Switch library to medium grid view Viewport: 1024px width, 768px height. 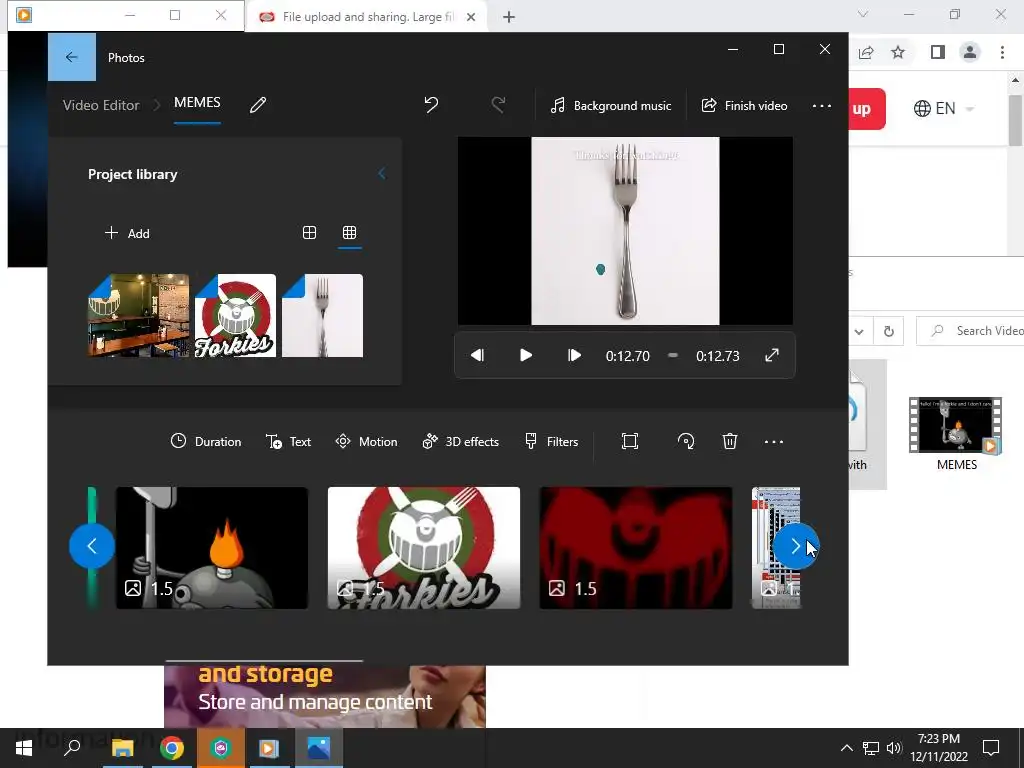[x=310, y=232]
